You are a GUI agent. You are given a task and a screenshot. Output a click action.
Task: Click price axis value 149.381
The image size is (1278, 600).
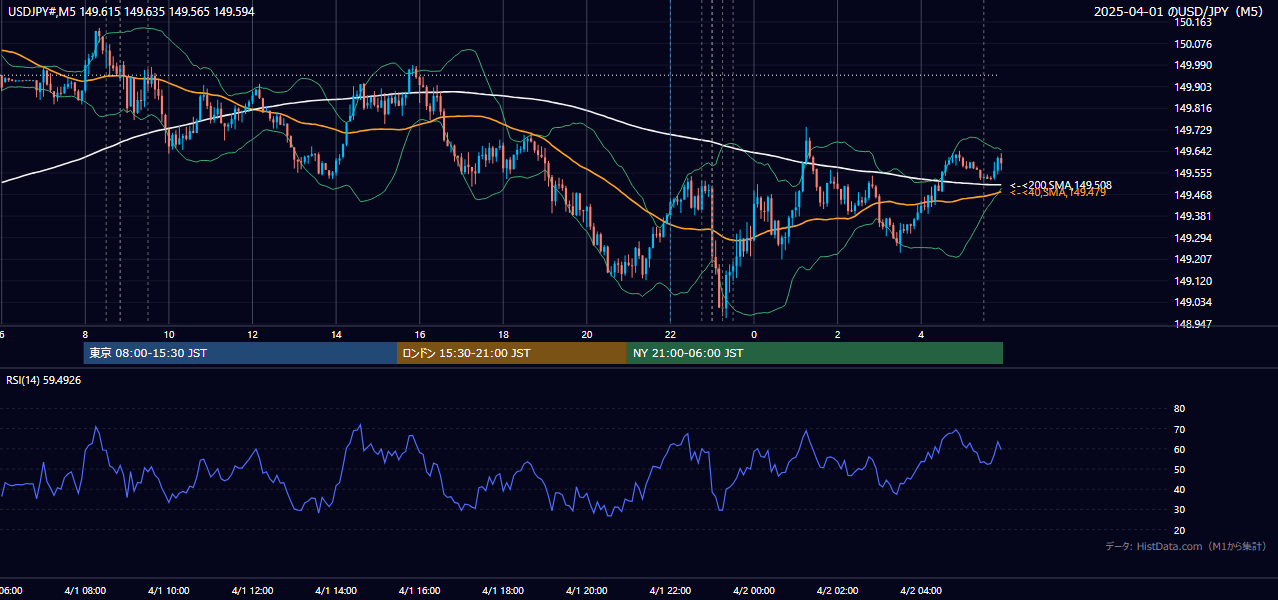point(1193,216)
